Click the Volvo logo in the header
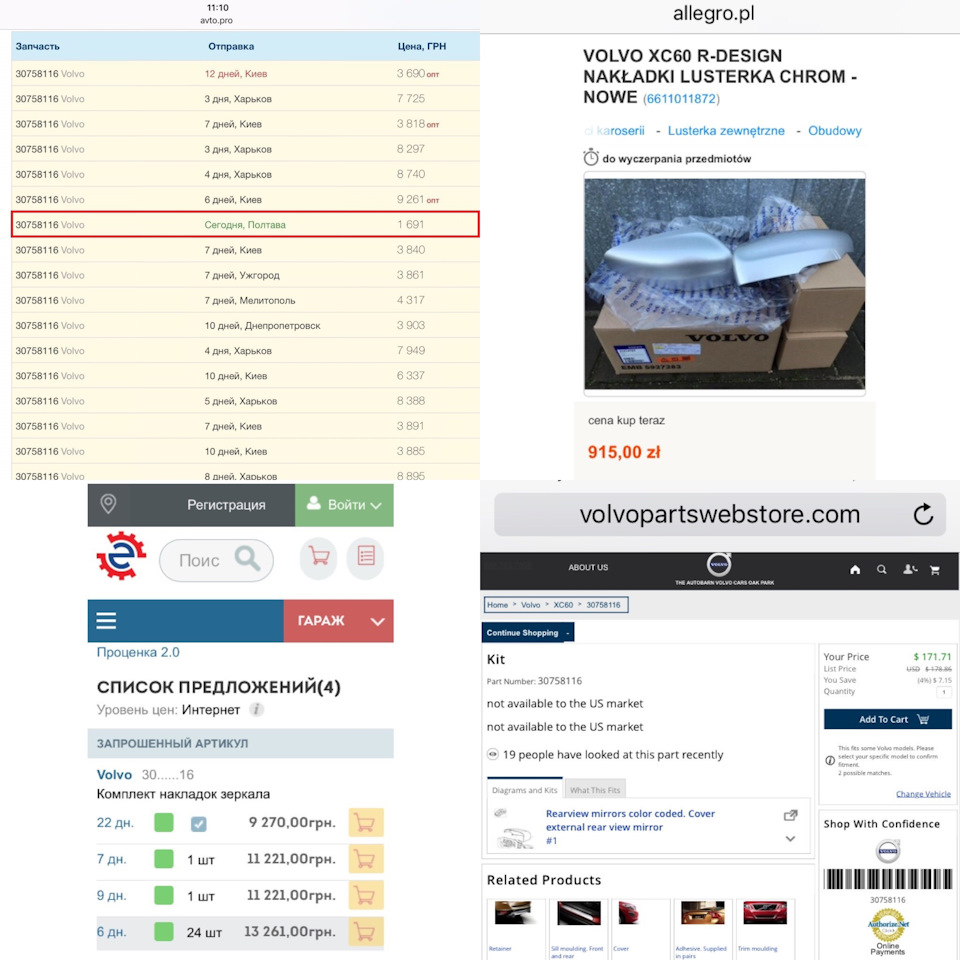The height and width of the screenshot is (960, 960). [719, 564]
